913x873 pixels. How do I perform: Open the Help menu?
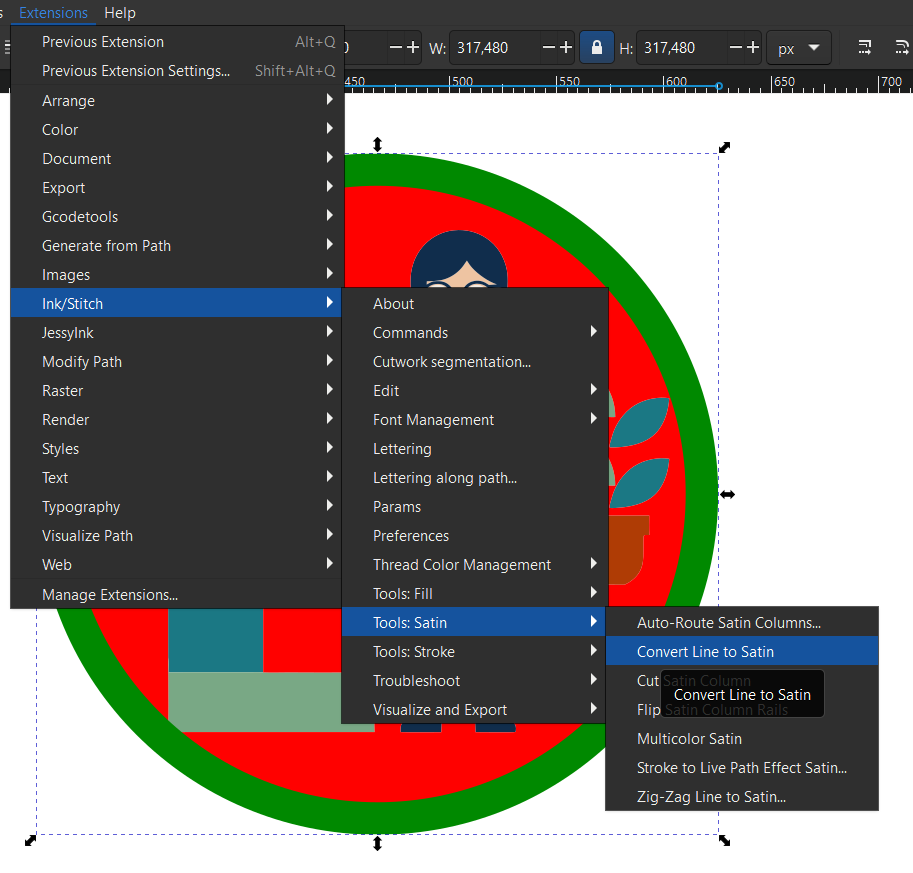(x=120, y=13)
